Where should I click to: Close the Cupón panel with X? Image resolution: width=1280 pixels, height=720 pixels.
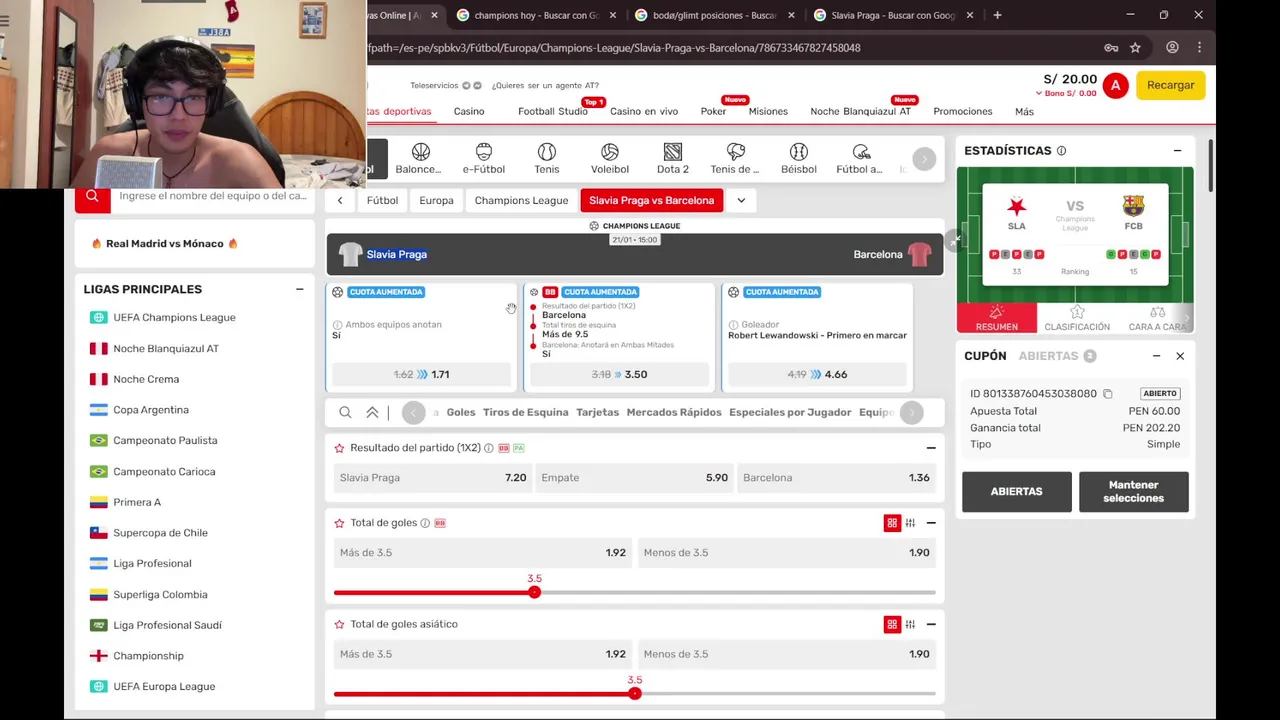[1180, 356]
